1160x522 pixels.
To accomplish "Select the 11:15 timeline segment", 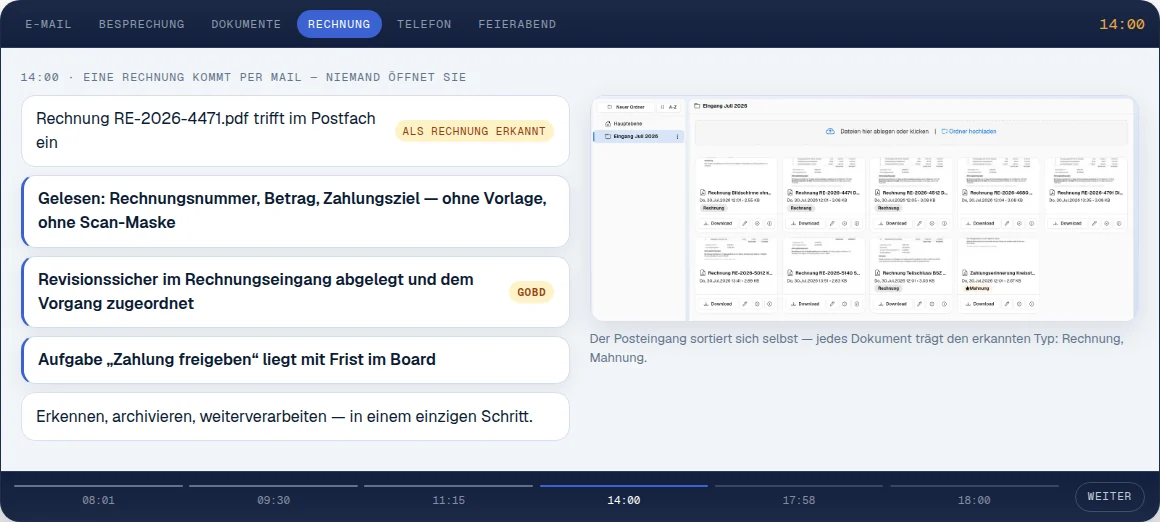I will pos(448,495).
